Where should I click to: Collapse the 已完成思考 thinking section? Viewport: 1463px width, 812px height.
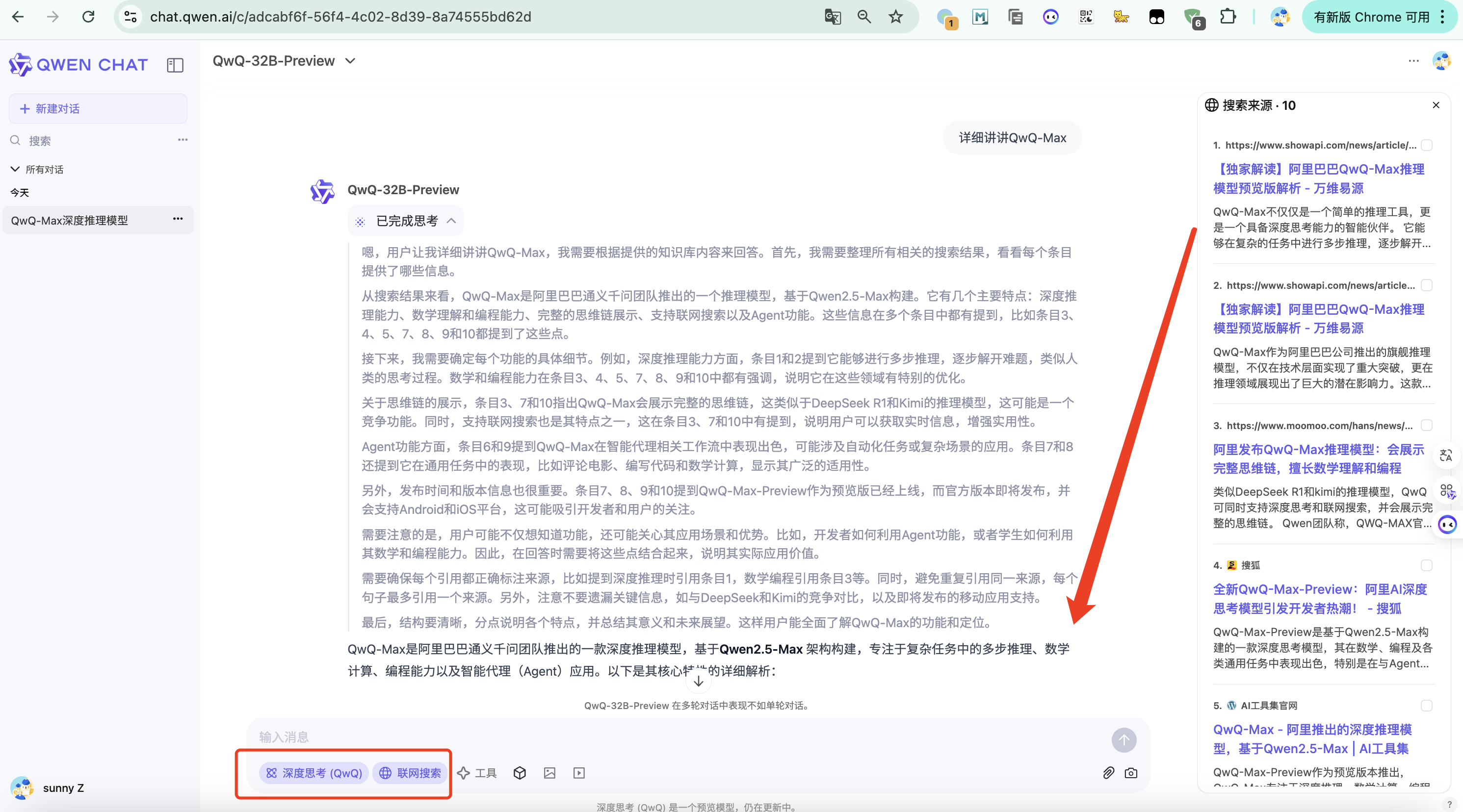click(406, 221)
